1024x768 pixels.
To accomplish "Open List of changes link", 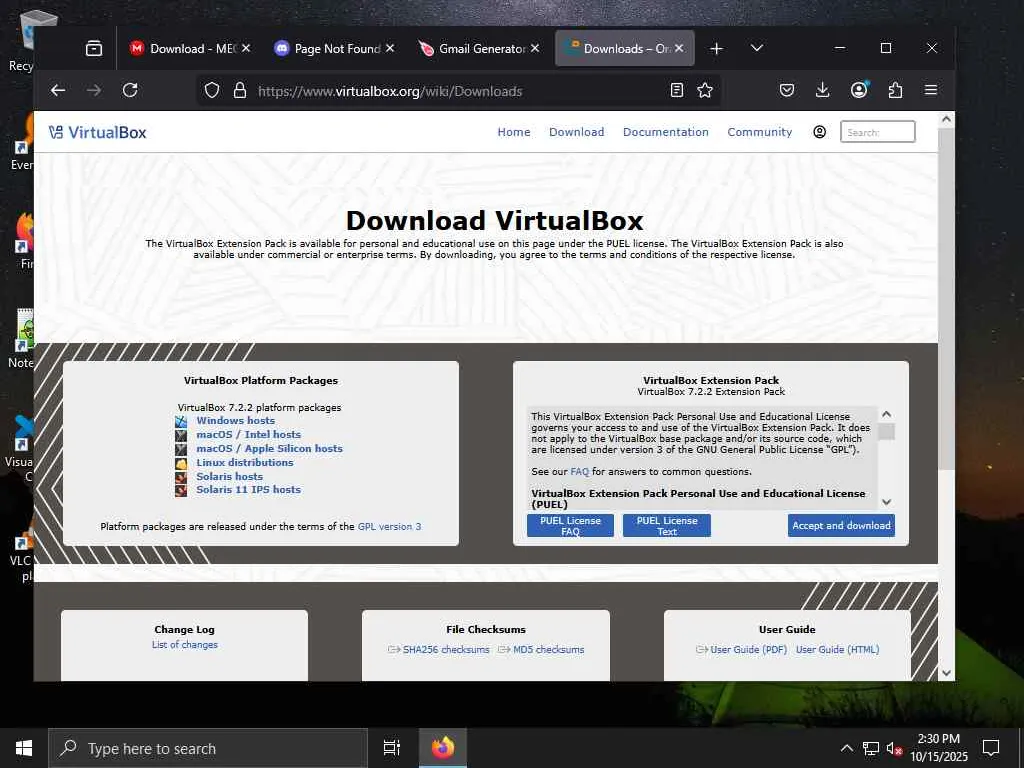I will (x=185, y=645).
